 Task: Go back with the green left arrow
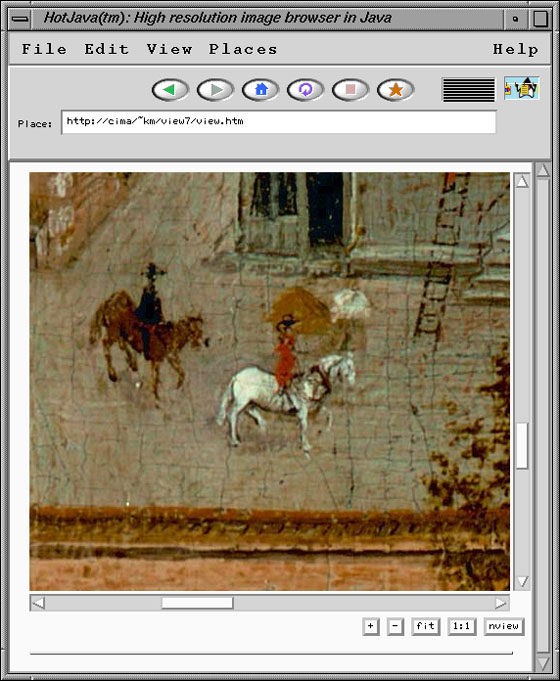coord(170,90)
